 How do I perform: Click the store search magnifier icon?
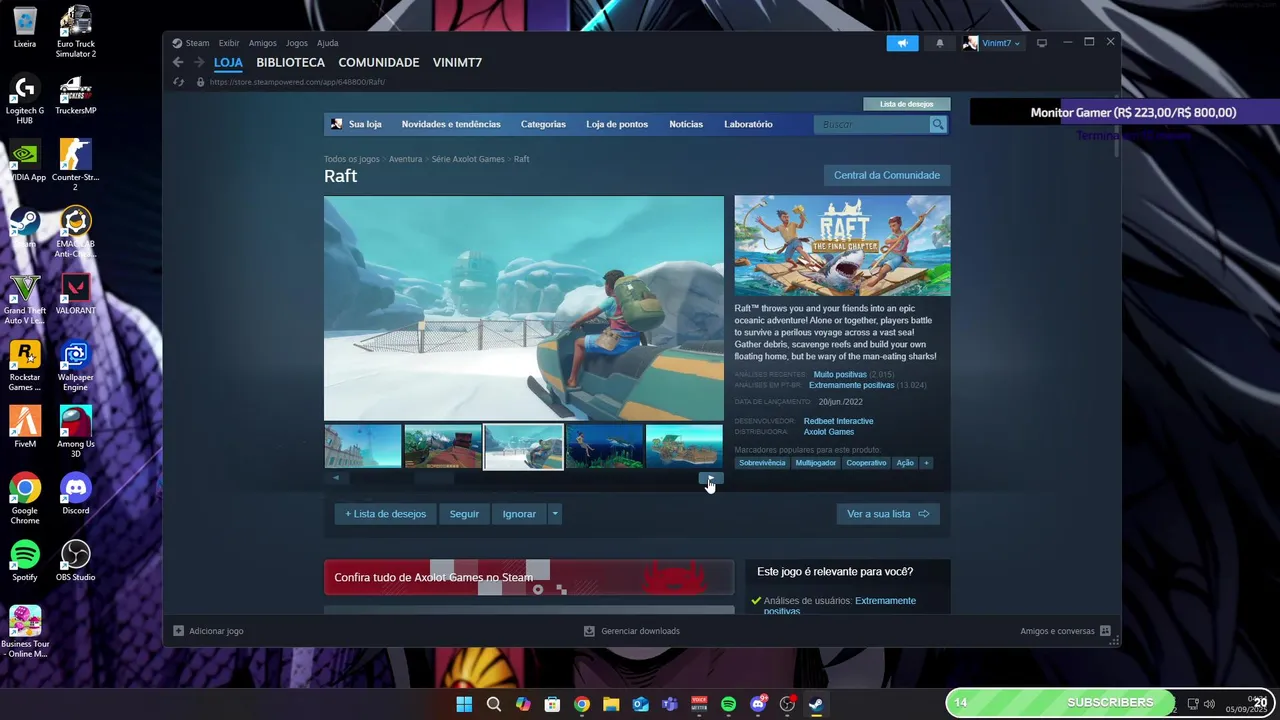tap(938, 124)
